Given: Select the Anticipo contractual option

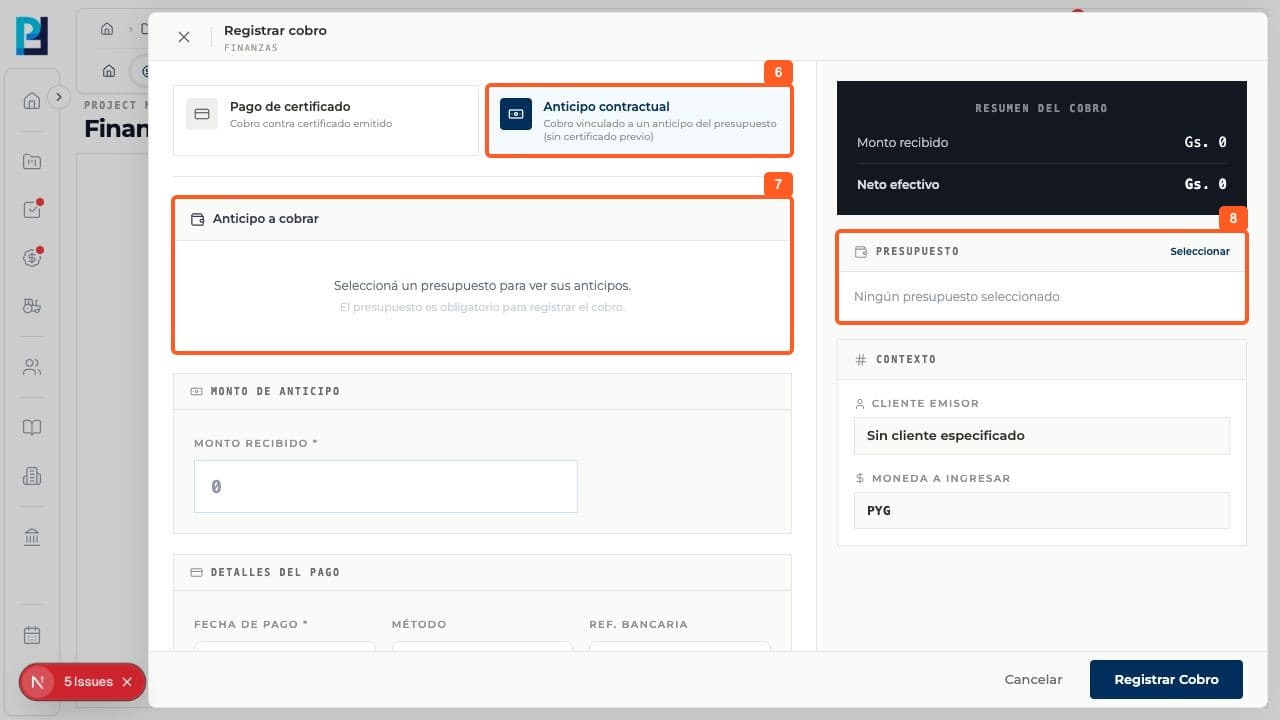Looking at the screenshot, I should (639, 120).
